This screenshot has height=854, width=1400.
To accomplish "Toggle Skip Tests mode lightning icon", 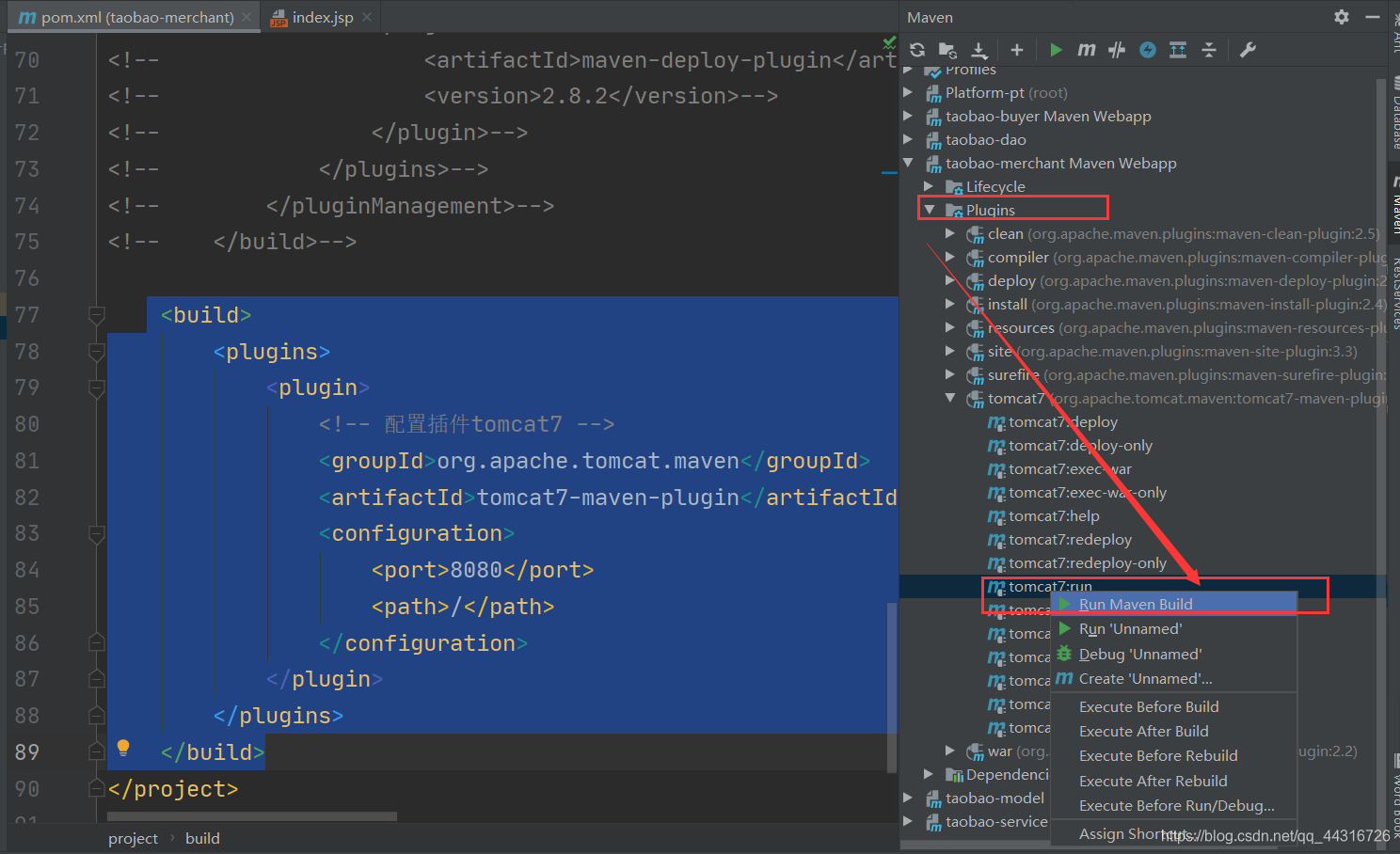I will 1148,50.
